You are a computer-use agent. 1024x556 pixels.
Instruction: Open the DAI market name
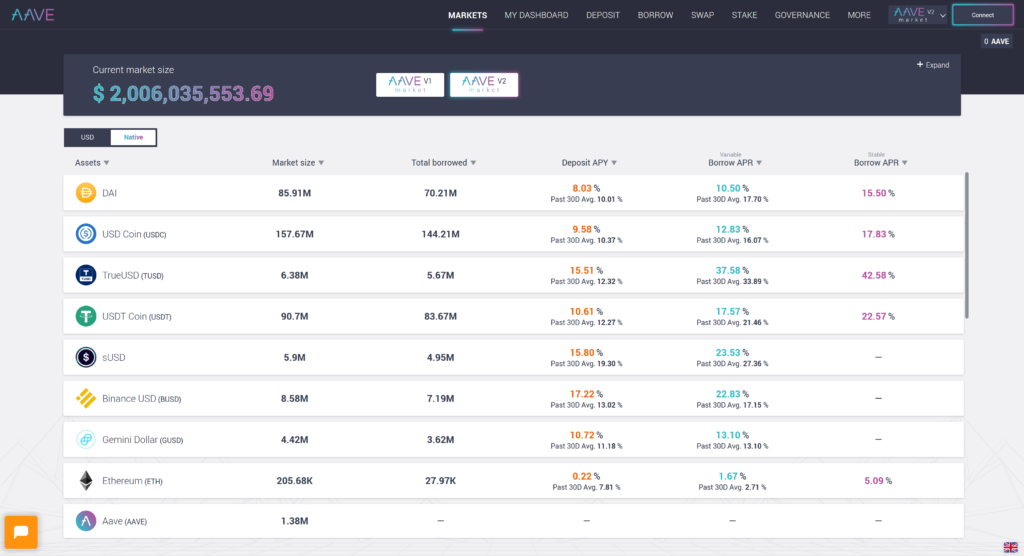coord(109,193)
